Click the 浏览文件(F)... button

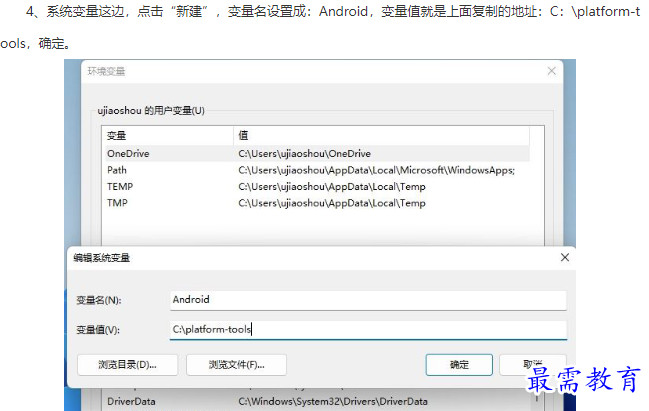coord(236,365)
